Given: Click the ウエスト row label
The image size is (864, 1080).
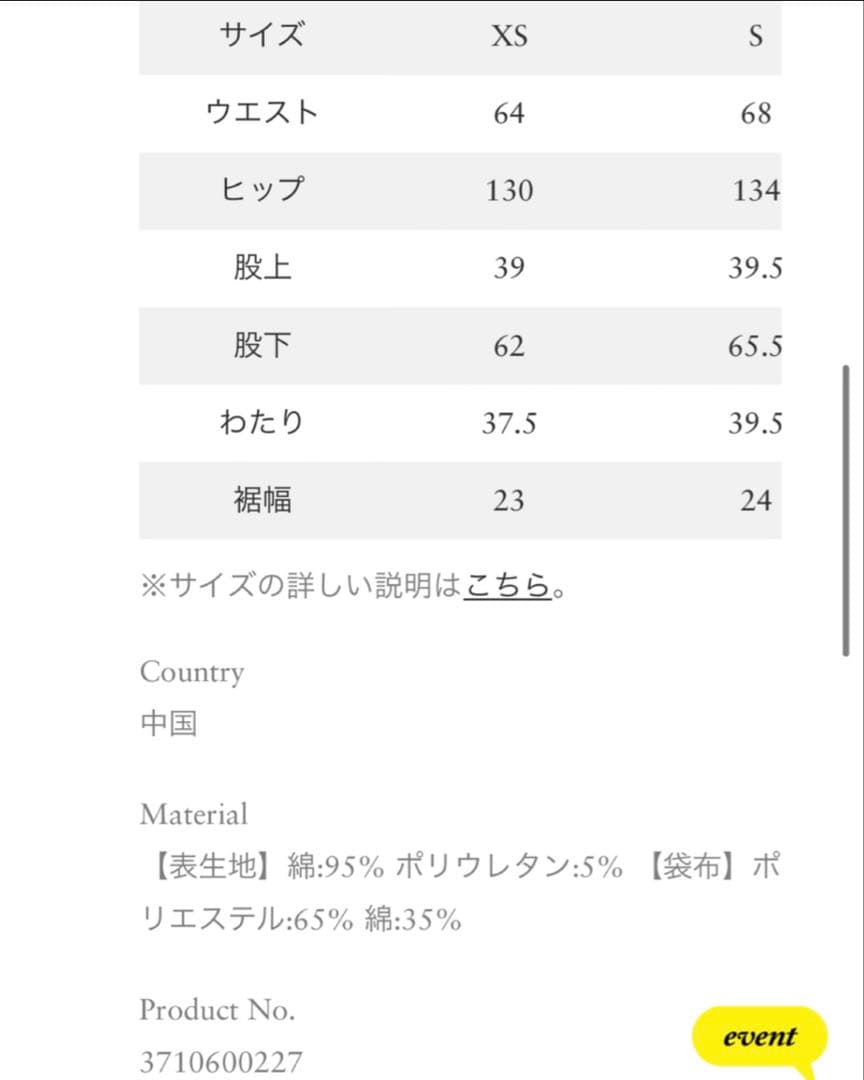Looking at the screenshot, I should pos(261,113).
